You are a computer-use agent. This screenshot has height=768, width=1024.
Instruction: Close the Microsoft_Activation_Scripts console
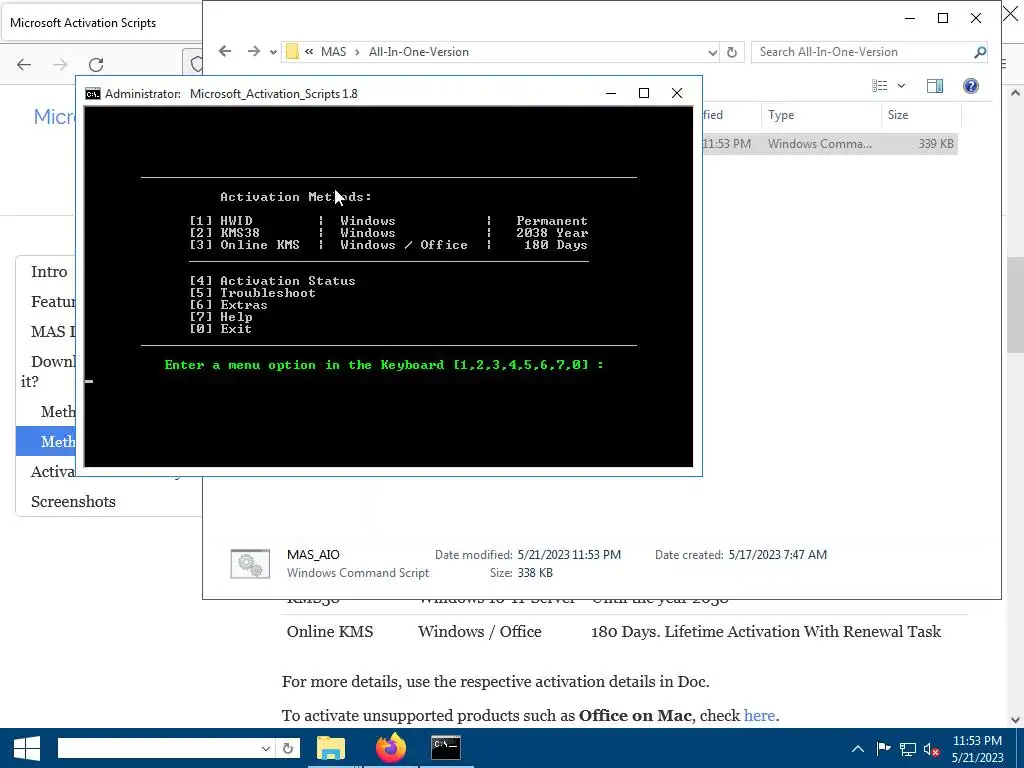(677, 93)
